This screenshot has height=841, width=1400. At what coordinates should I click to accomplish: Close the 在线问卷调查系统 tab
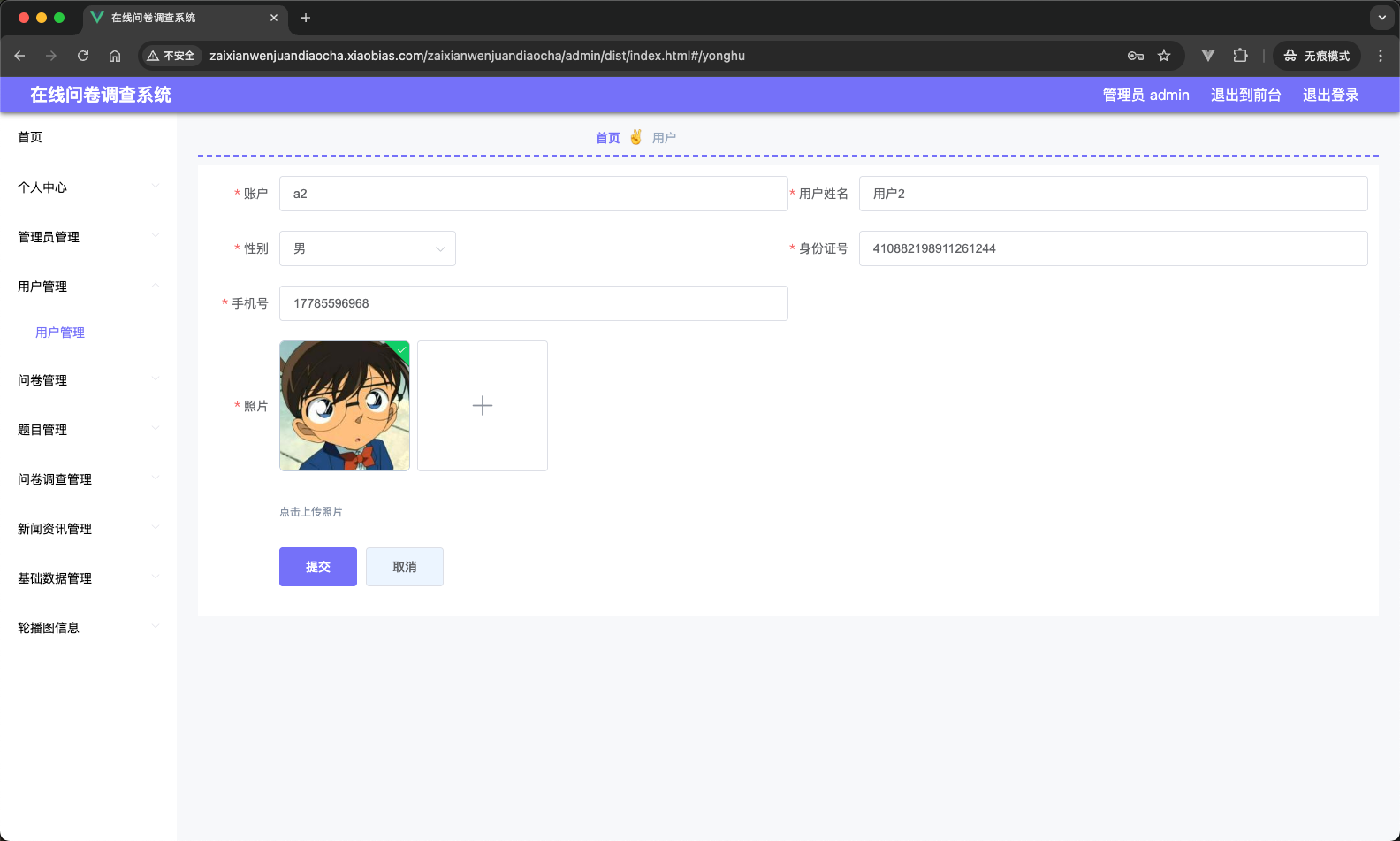tap(274, 18)
